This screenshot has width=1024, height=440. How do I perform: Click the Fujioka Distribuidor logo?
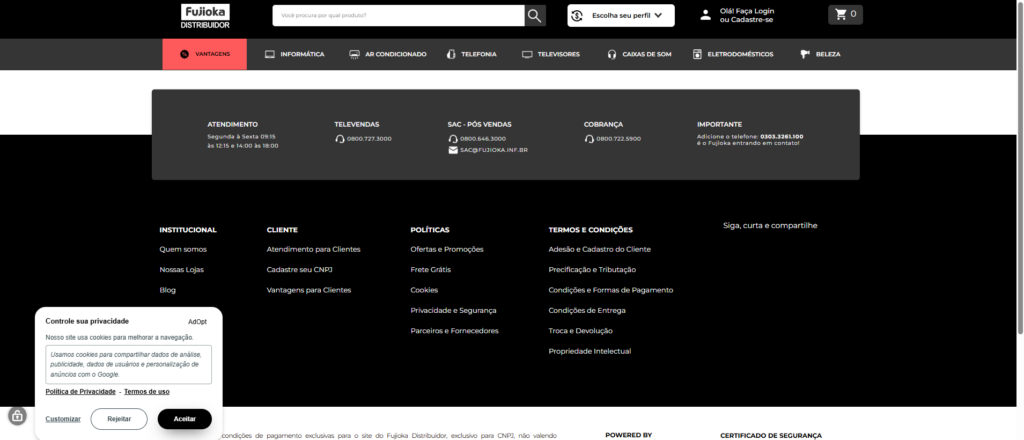pos(206,15)
